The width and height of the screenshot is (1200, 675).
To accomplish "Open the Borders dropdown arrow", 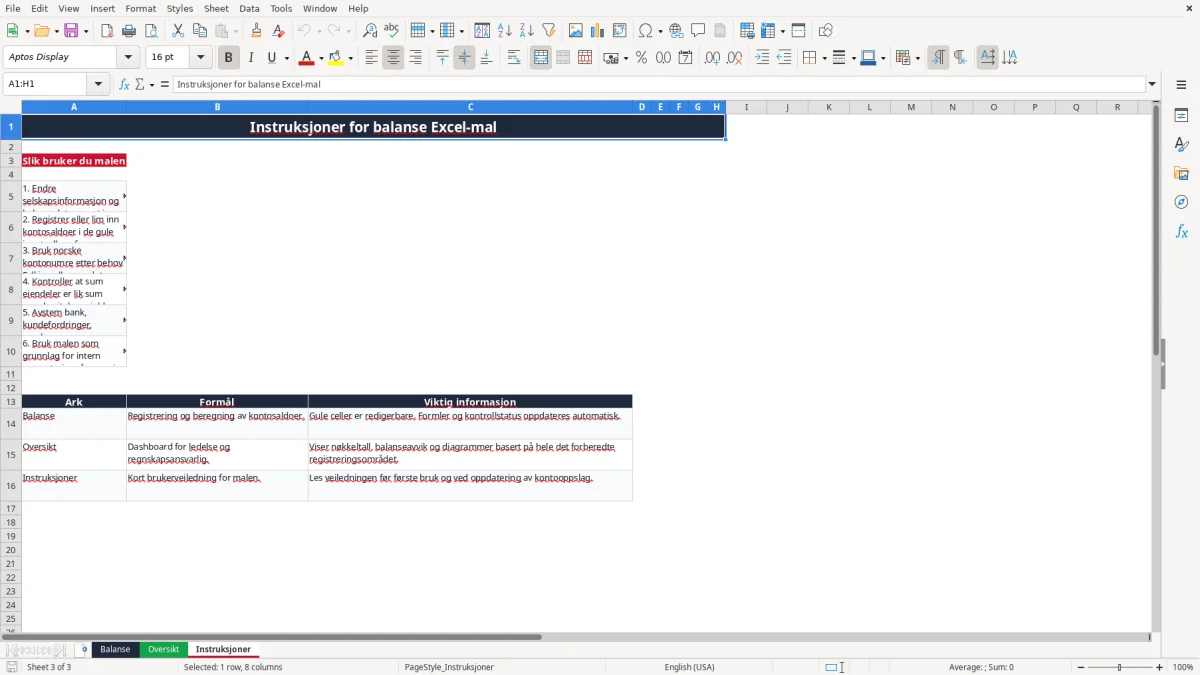I will [823, 58].
